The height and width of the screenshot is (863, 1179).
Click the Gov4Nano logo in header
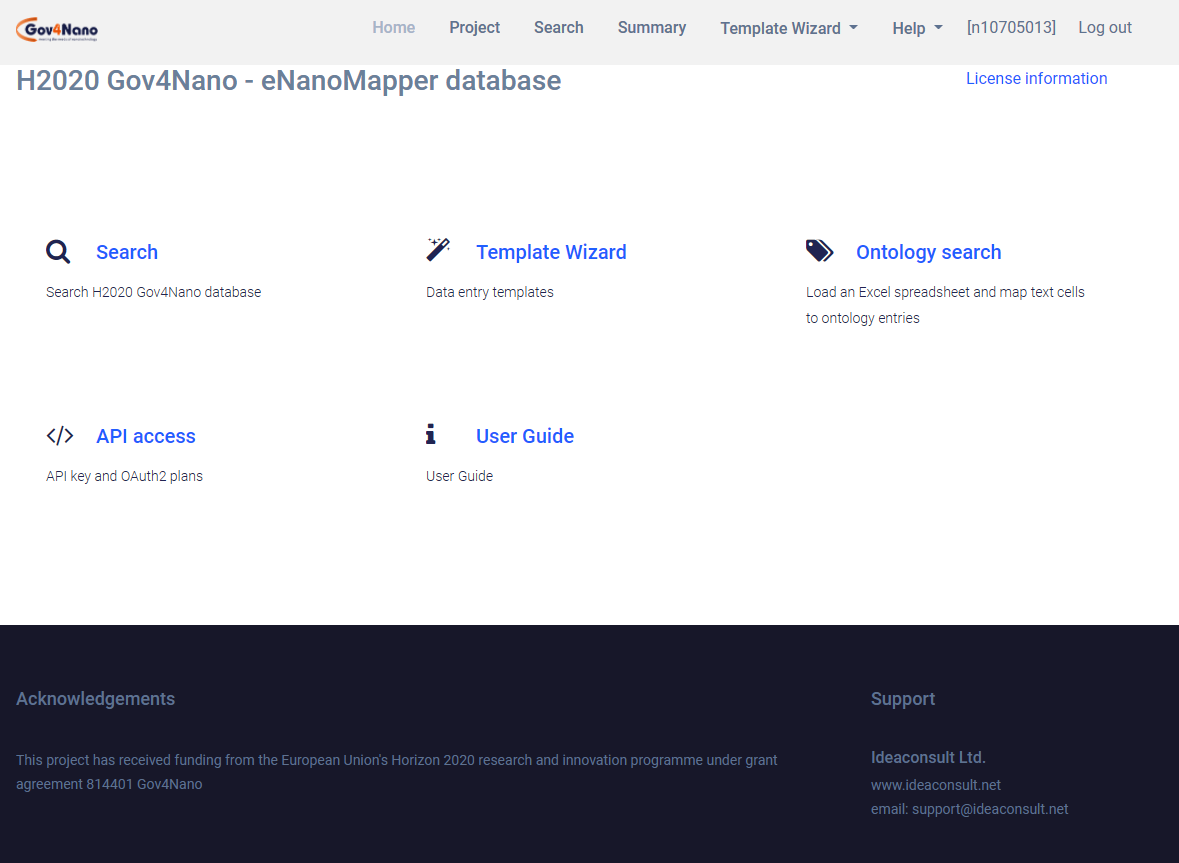point(57,30)
